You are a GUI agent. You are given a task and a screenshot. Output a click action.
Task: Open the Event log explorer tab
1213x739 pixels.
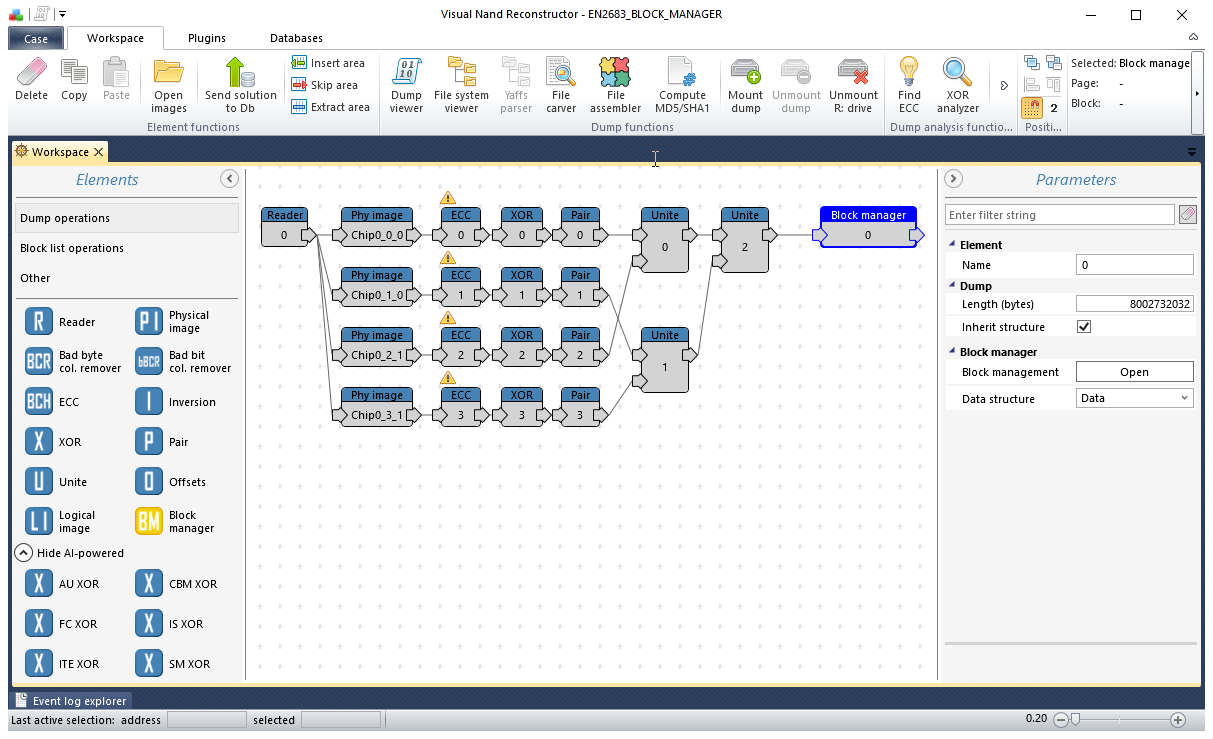pyautogui.click(x=71, y=701)
